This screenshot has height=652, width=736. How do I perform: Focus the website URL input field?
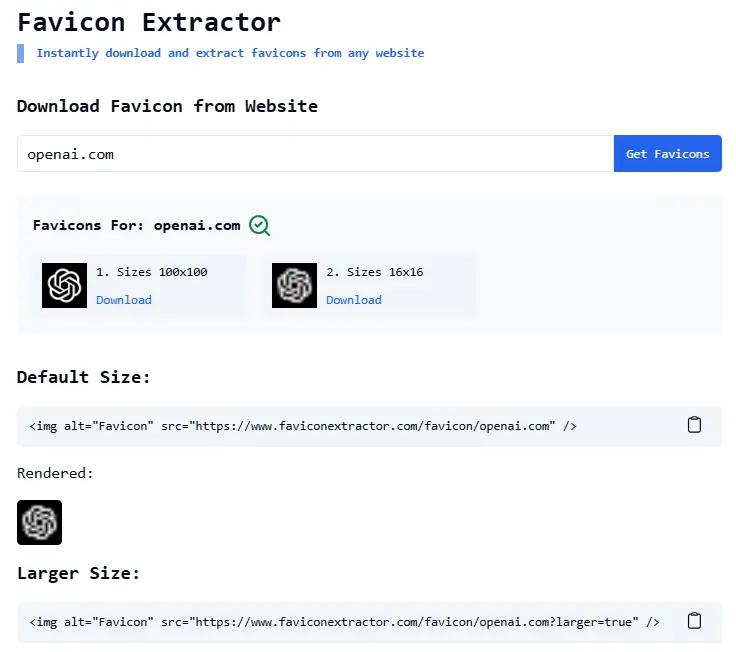[x=315, y=154]
